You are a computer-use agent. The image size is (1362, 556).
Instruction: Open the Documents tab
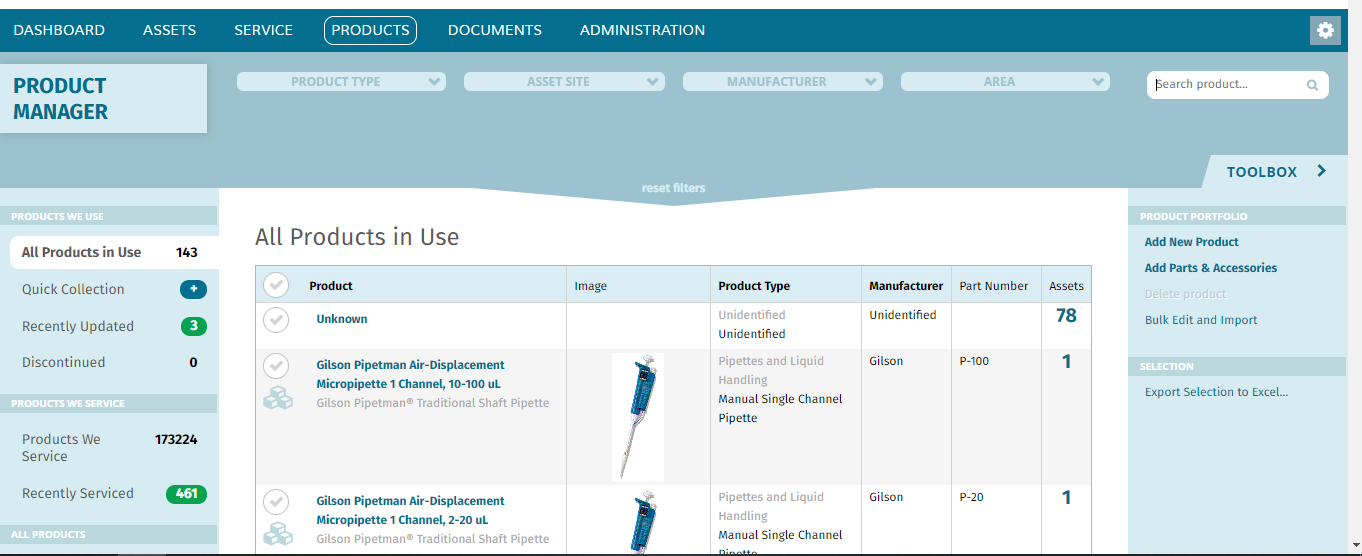[x=495, y=30]
